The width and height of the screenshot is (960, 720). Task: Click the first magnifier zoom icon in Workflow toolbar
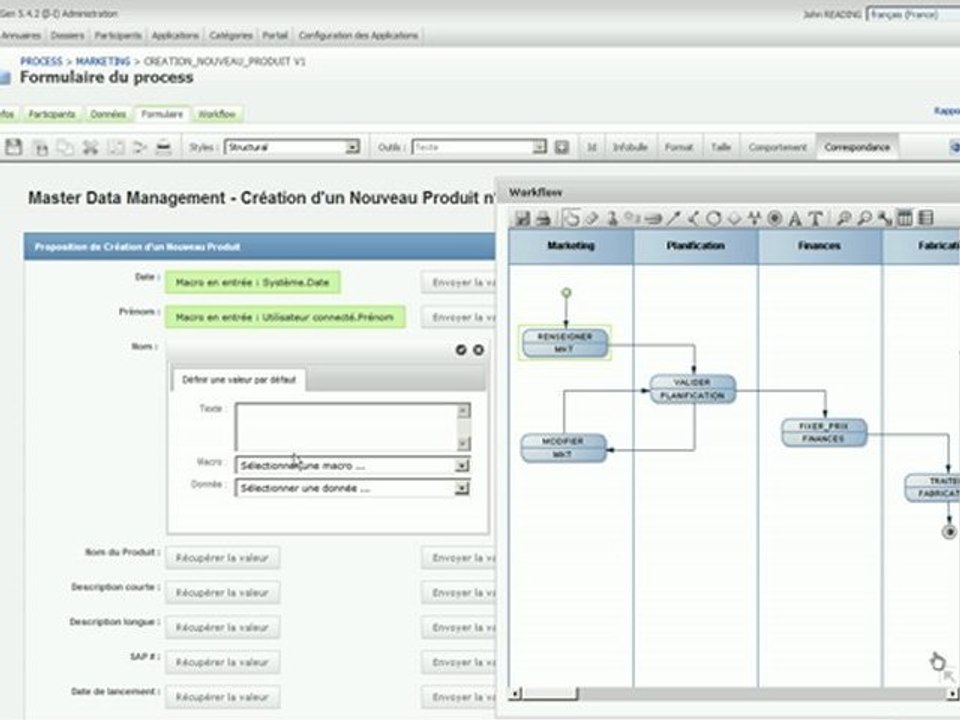click(844, 218)
